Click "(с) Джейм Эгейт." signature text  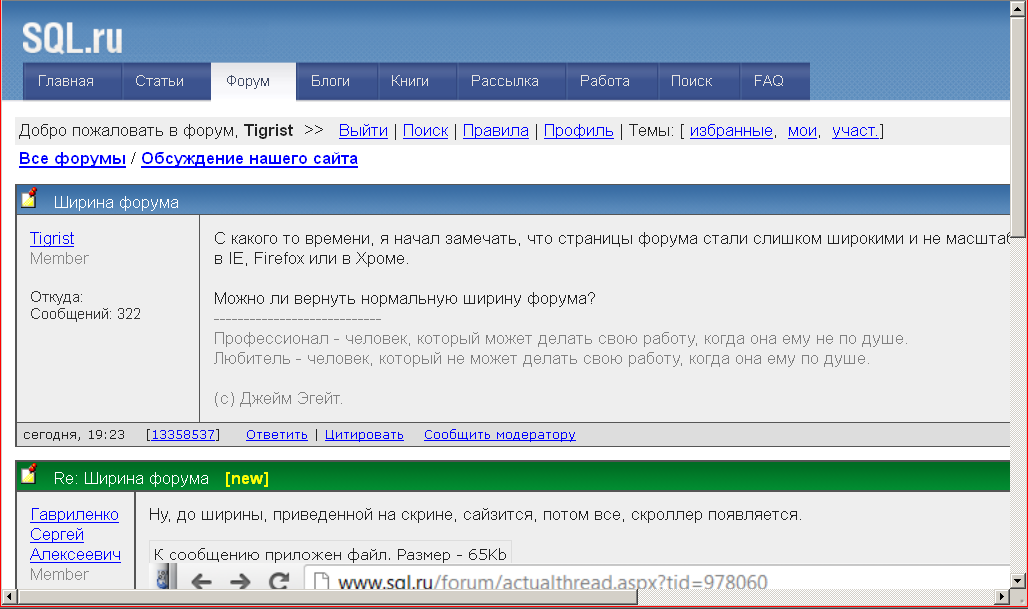(278, 399)
